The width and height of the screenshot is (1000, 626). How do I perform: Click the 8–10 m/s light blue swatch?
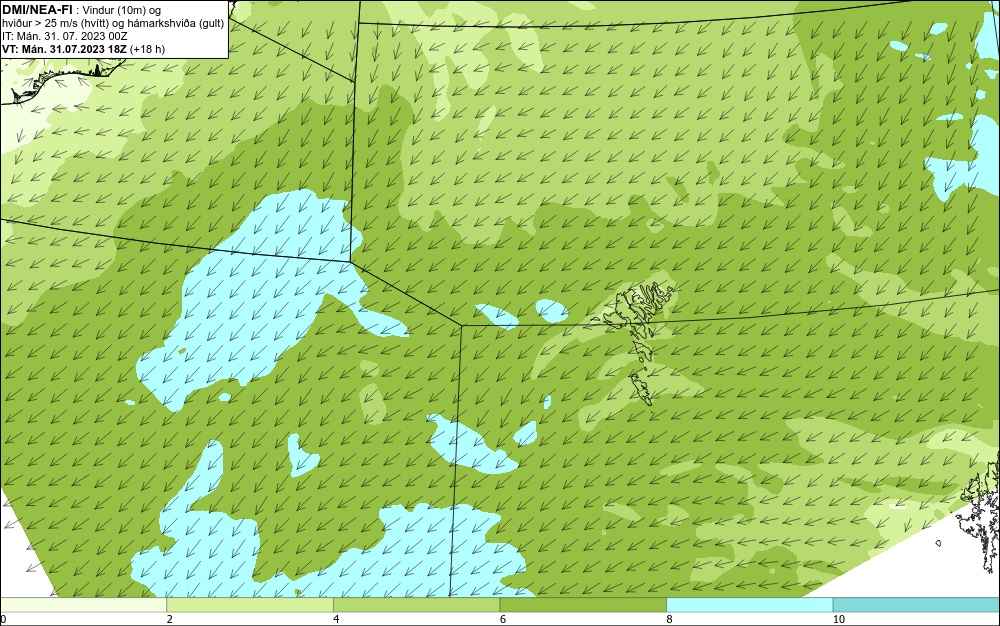point(749,605)
